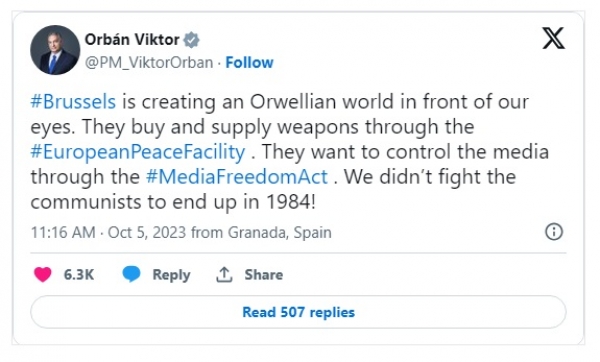The image size is (600, 362).
Task: Click the Share text label
Action: (264, 275)
